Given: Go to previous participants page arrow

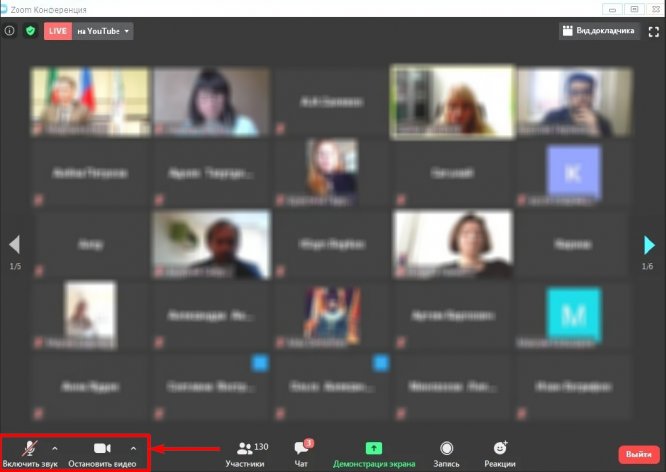Looking at the screenshot, I should (14, 245).
